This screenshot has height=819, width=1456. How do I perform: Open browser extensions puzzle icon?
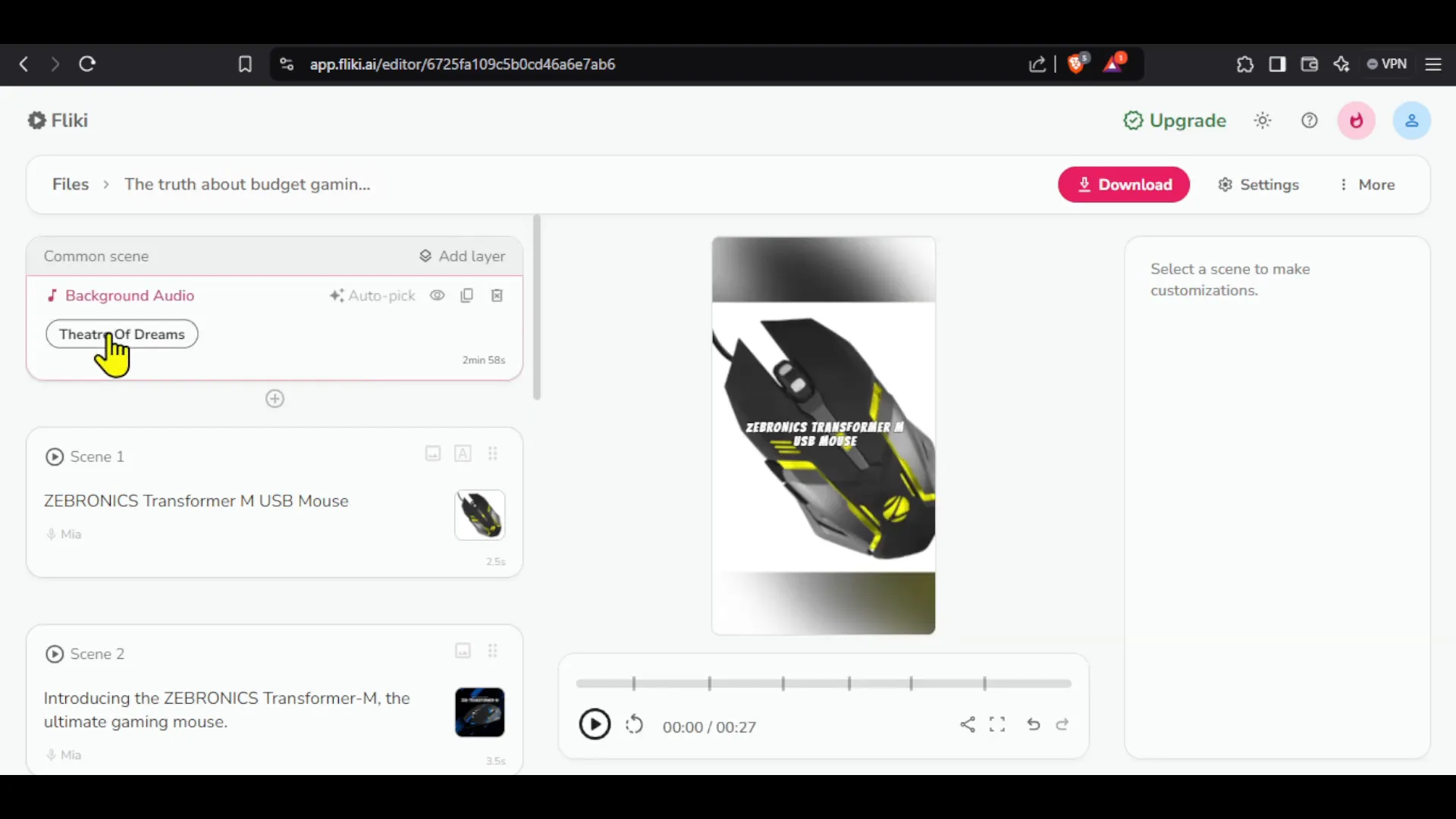(1244, 64)
